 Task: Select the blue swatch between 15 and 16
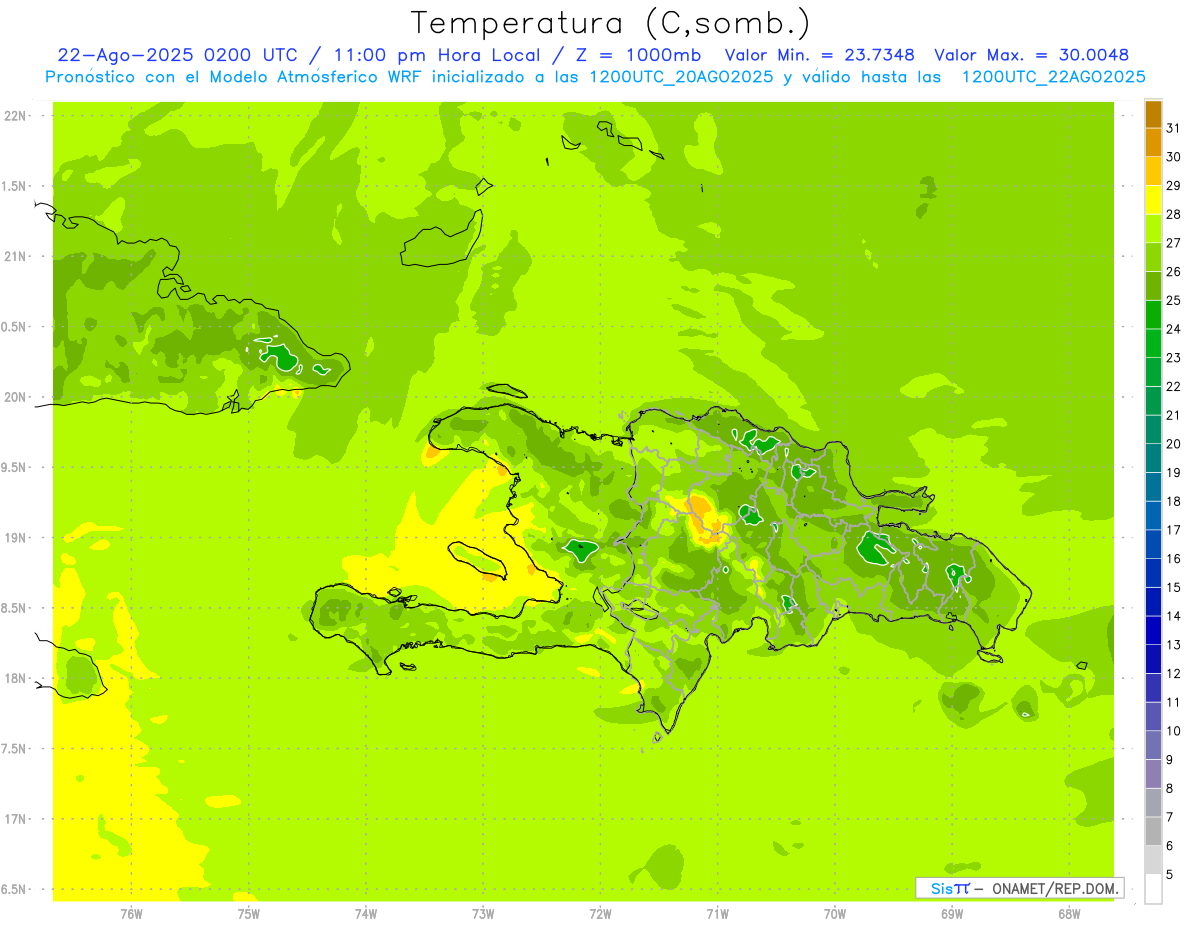(x=1153, y=573)
